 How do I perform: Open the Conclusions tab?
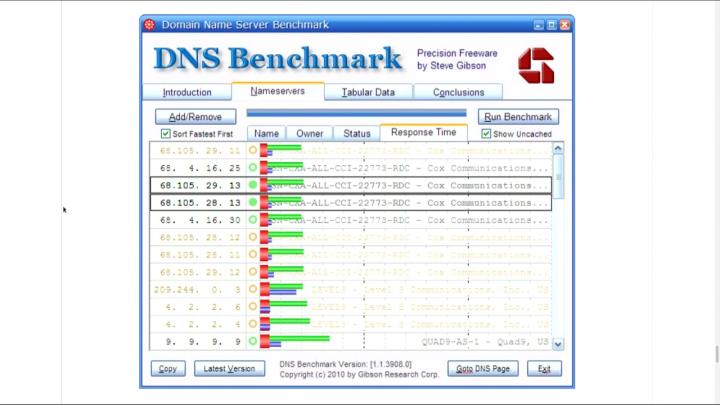(458, 92)
